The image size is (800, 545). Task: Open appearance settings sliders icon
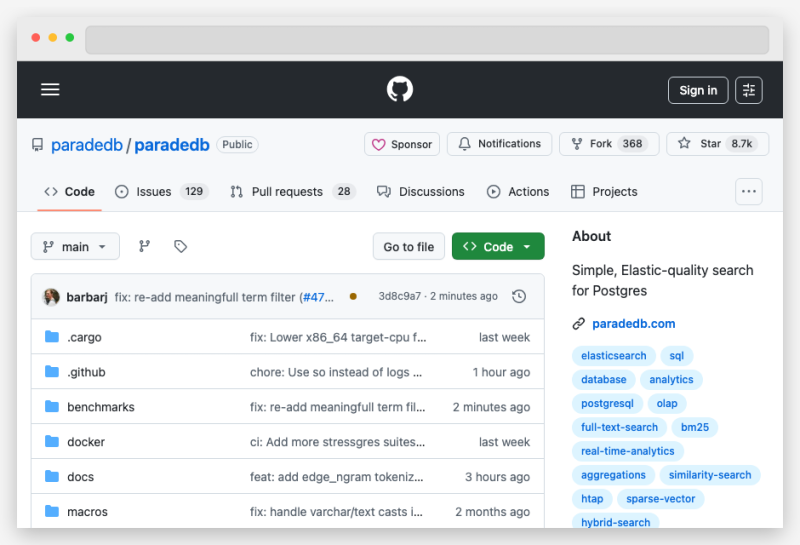748,90
